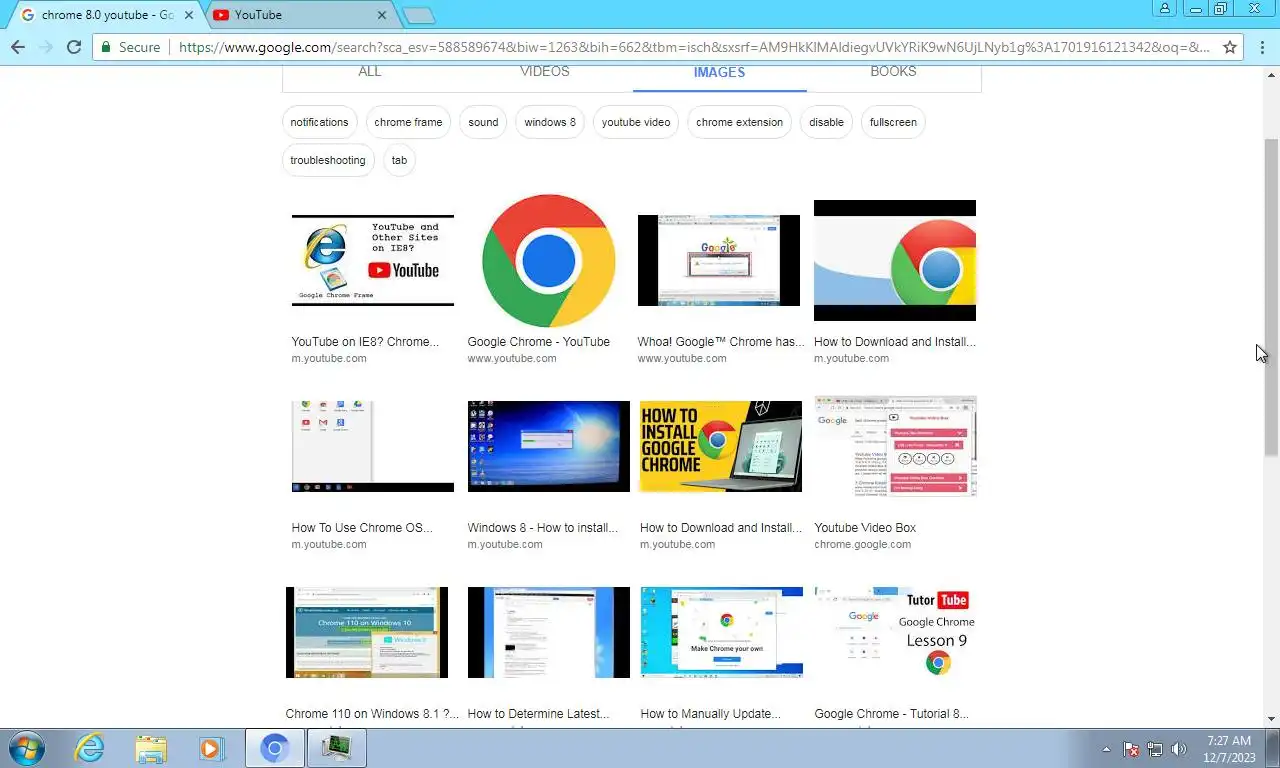Open Chrome user profile icon

pos(1165,9)
